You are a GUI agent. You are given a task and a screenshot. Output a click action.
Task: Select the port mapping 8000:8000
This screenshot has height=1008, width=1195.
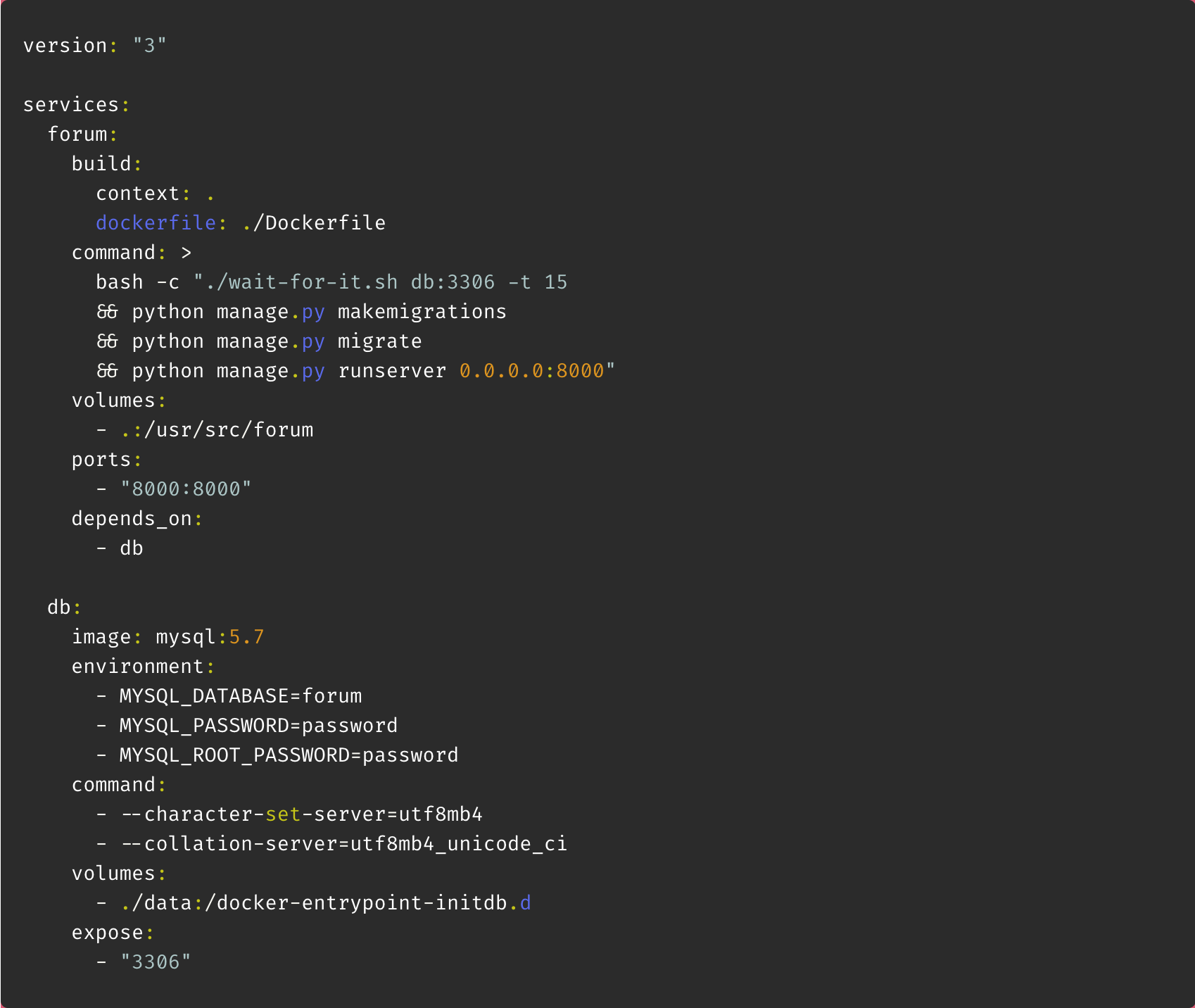click(x=186, y=489)
